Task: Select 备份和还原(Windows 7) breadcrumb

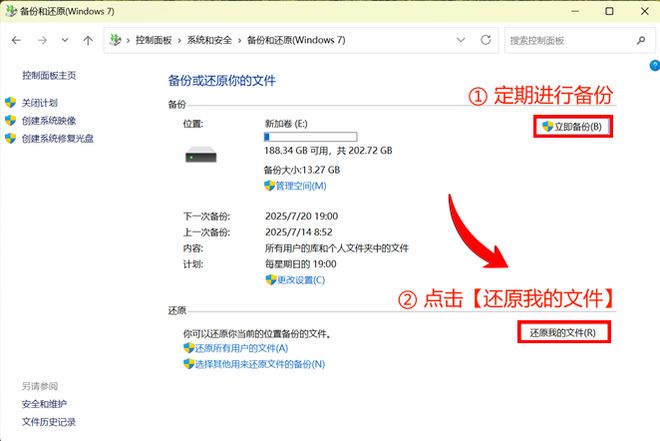Action: [296, 40]
